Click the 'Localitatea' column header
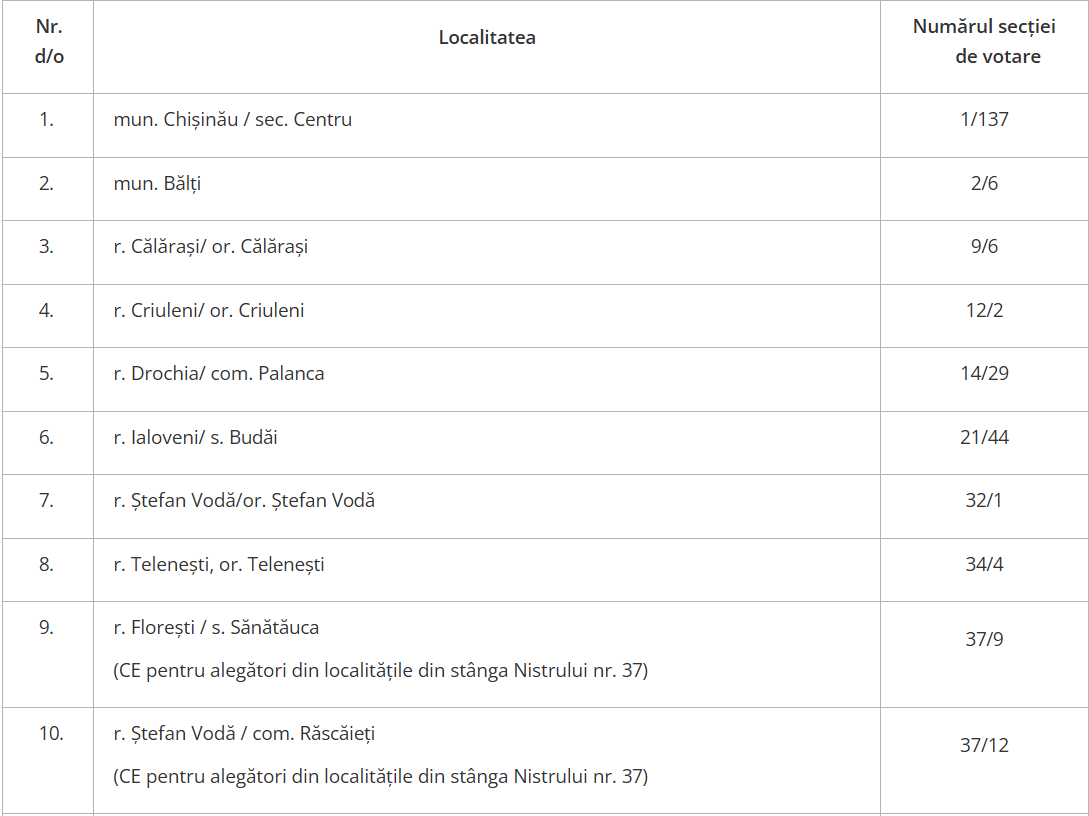 pyautogui.click(x=487, y=38)
